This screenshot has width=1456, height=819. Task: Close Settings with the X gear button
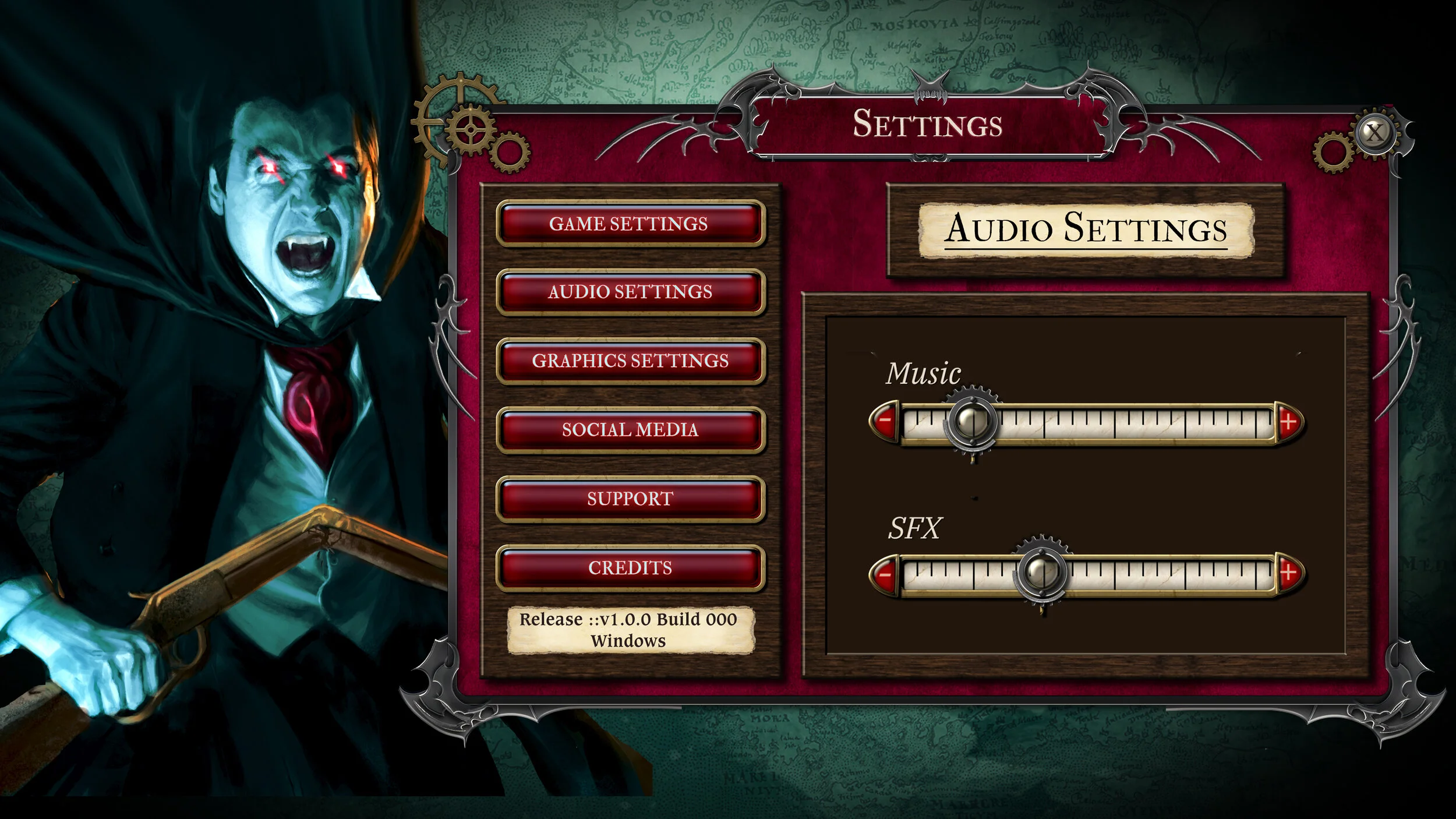[1374, 133]
